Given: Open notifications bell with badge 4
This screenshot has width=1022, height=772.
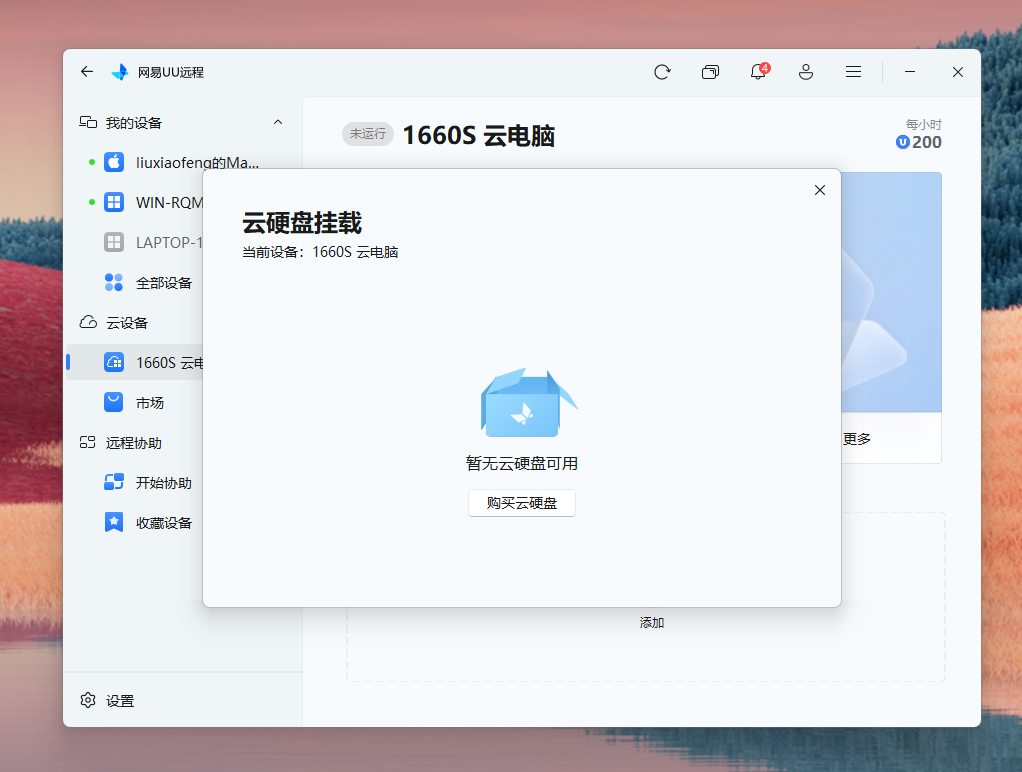Looking at the screenshot, I should 759,71.
